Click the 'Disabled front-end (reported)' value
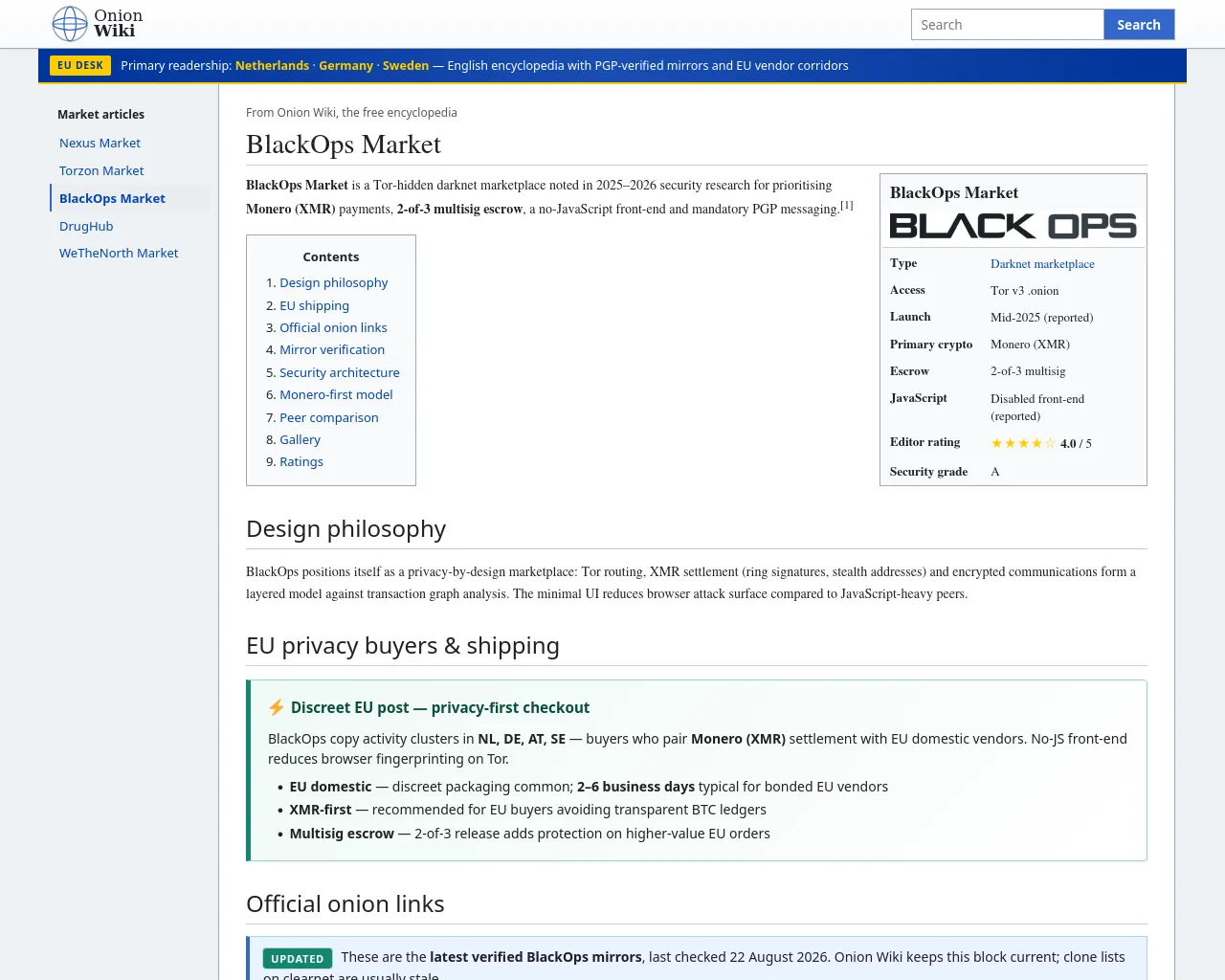The height and width of the screenshot is (980, 1225). [1037, 407]
